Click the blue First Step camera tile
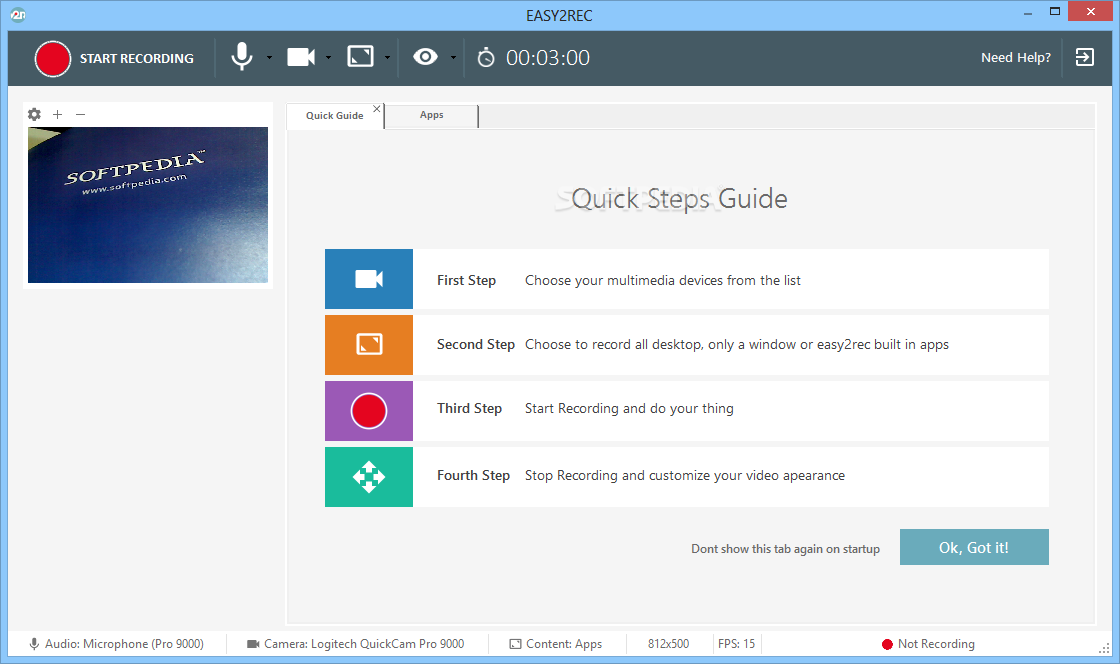Image resolution: width=1120 pixels, height=664 pixels. tap(369, 279)
